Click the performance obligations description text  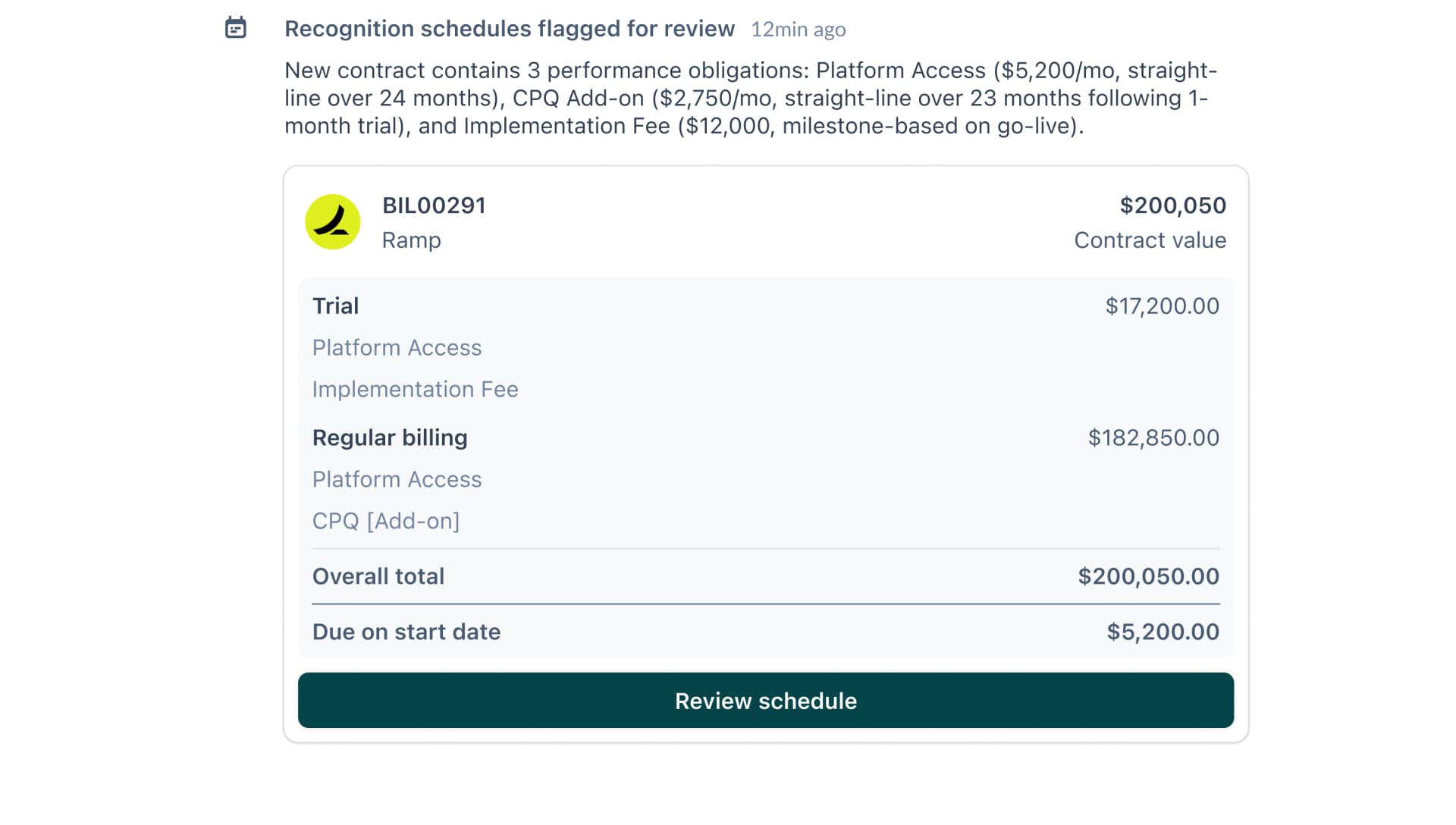pyautogui.click(x=750, y=98)
